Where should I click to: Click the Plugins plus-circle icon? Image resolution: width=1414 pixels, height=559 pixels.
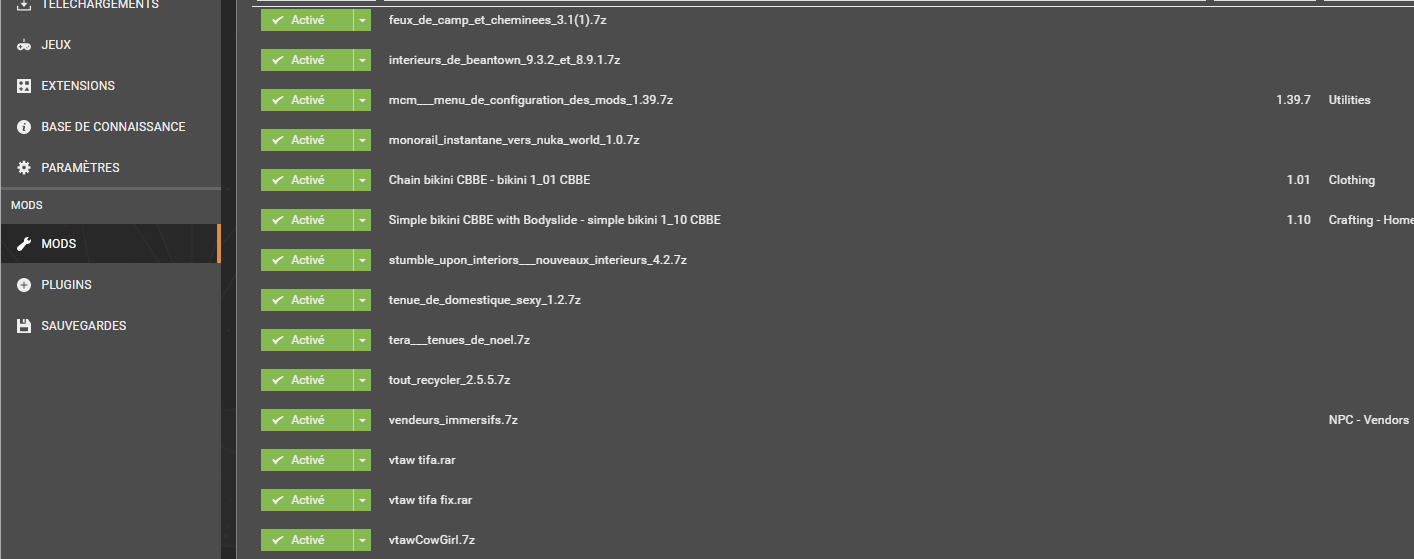[x=24, y=285]
